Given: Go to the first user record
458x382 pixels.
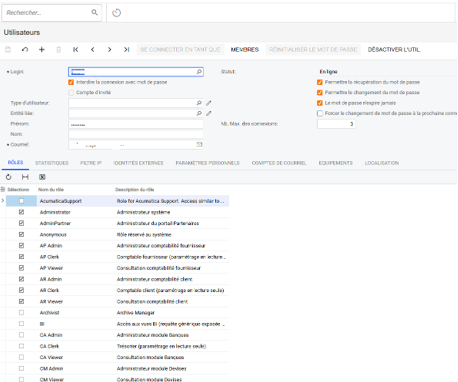Looking at the screenshot, I should click(76, 50).
